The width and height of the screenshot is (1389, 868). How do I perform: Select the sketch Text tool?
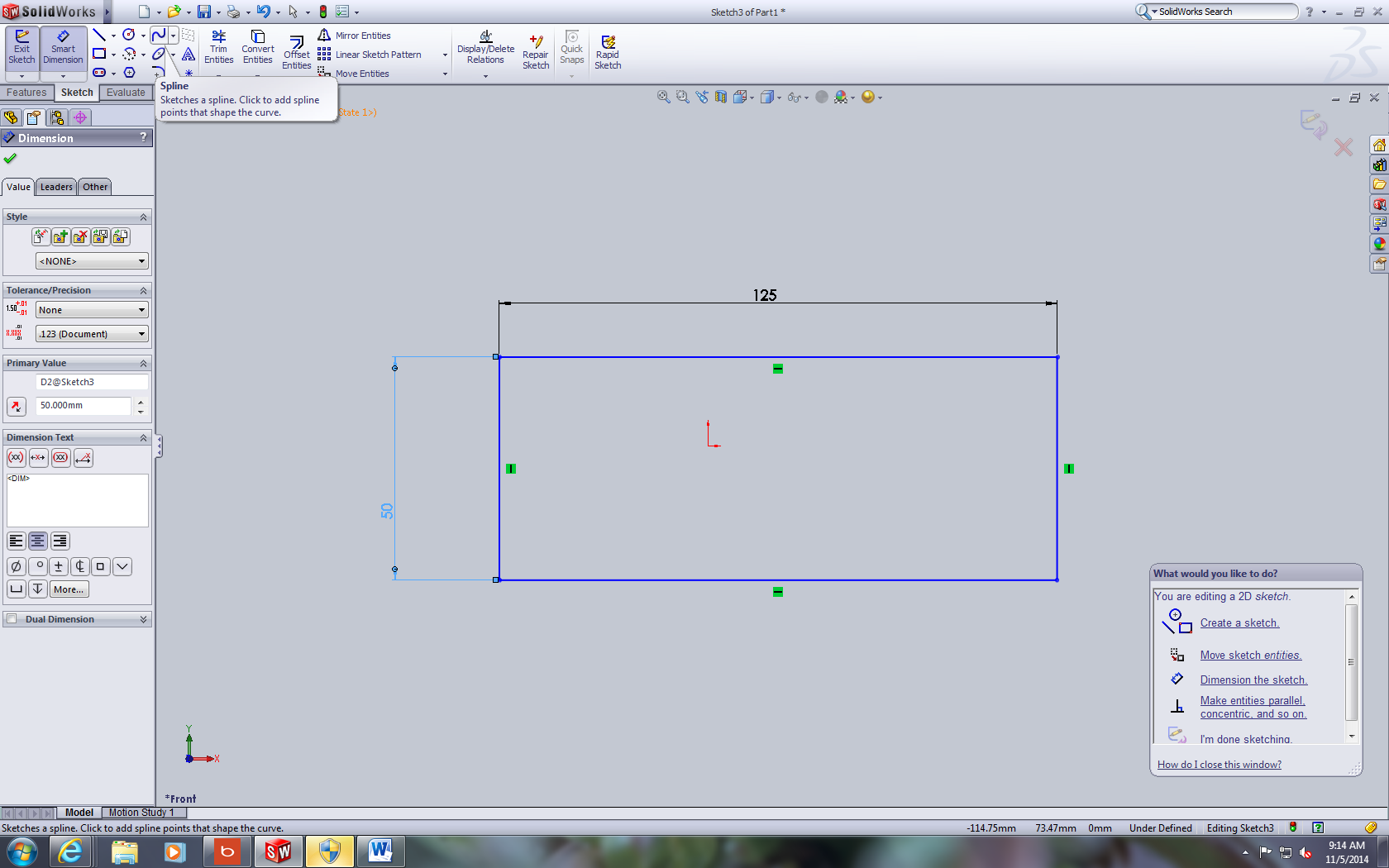pyautogui.click(x=189, y=54)
